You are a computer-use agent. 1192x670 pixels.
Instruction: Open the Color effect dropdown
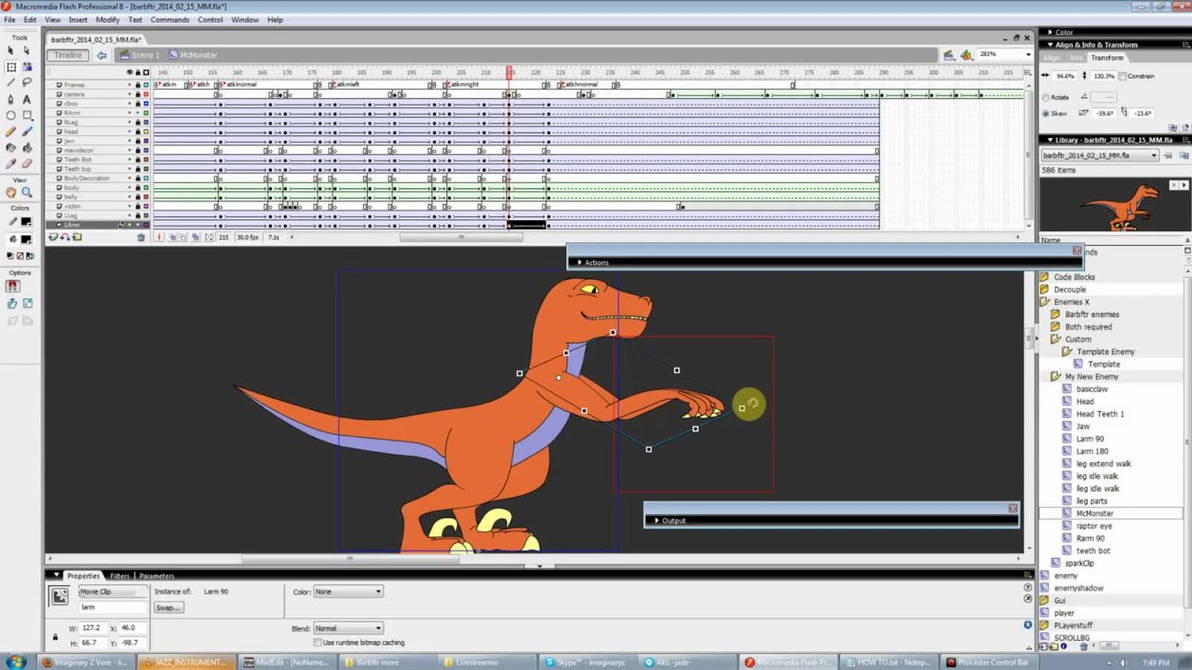(x=347, y=592)
